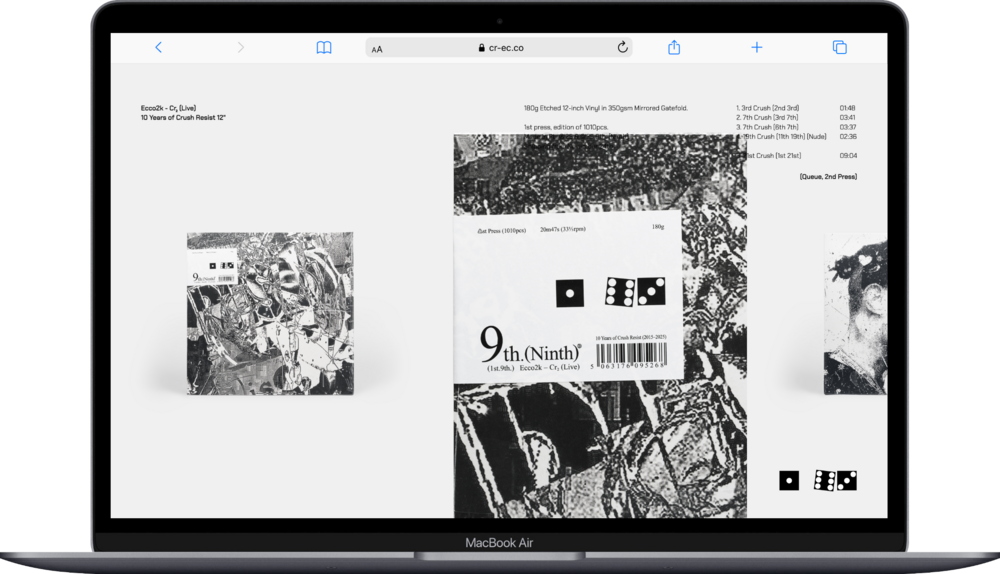Tap the Share icon in toolbar
This screenshot has width=1000, height=574.
click(x=674, y=47)
